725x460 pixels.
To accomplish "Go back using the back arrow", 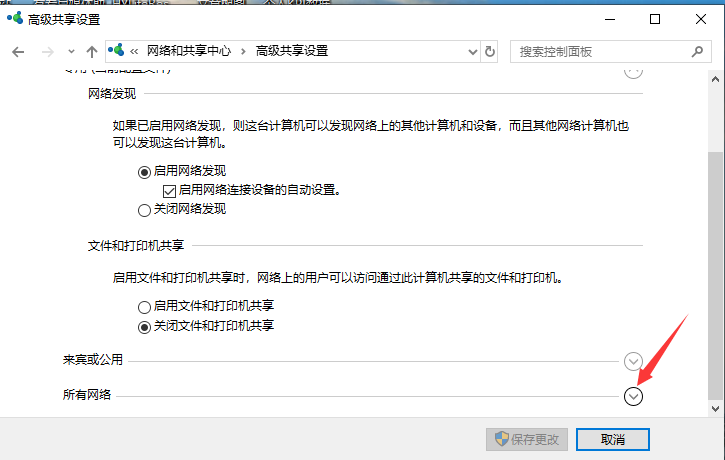I will click(x=18, y=51).
